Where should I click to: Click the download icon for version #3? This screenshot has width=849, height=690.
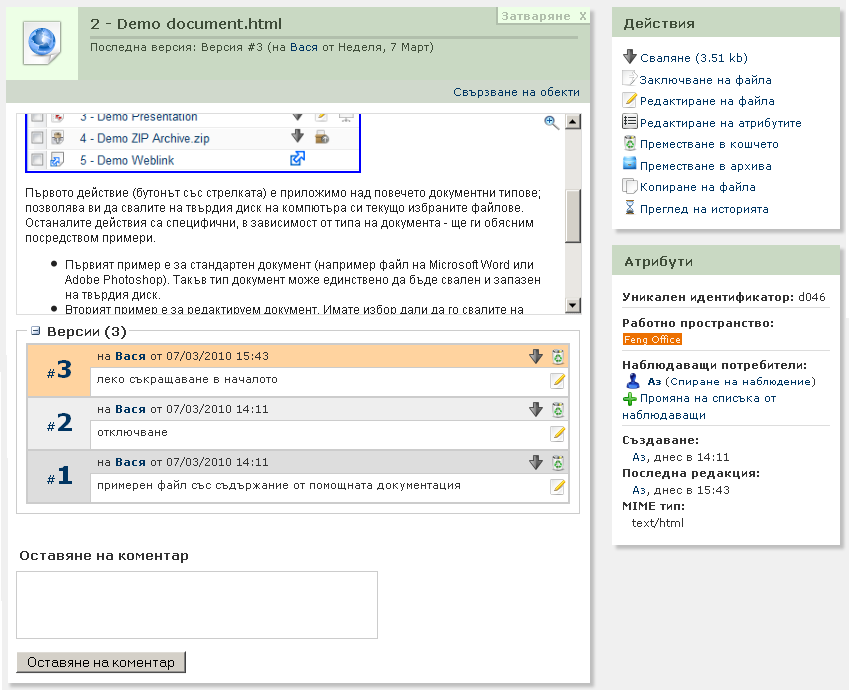(536, 356)
